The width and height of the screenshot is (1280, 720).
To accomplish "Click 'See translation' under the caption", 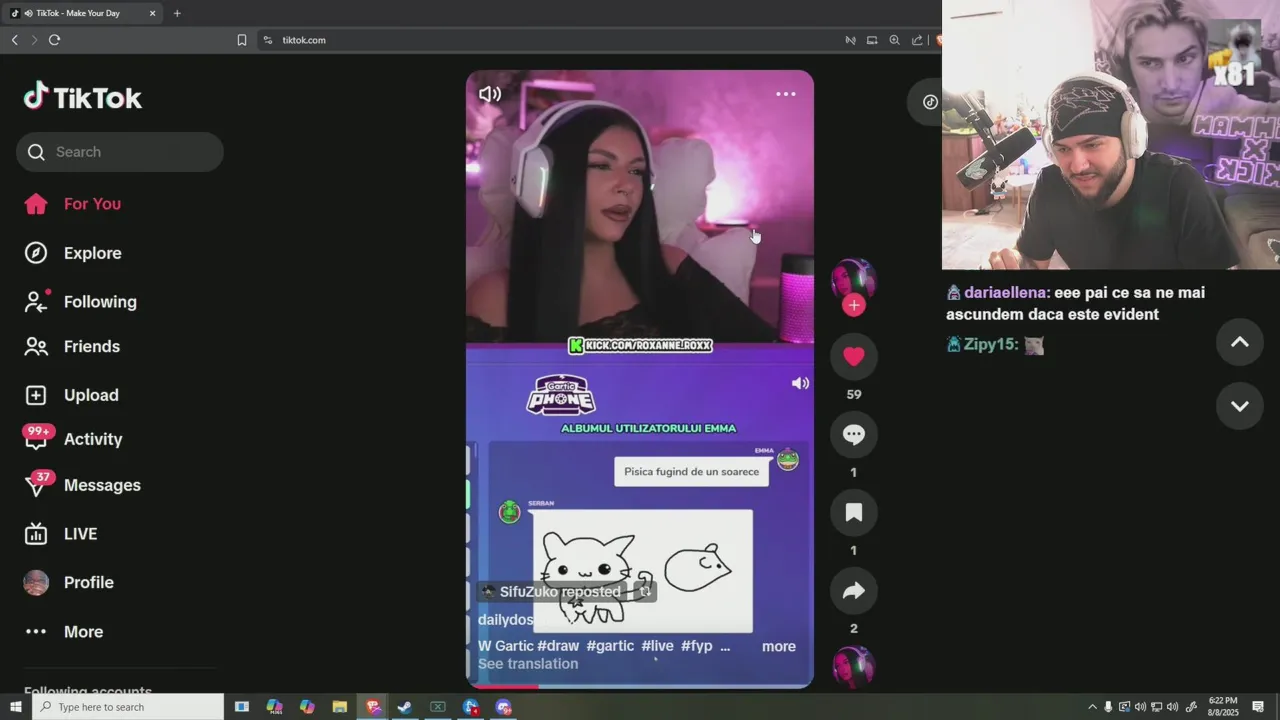I will click(x=528, y=664).
